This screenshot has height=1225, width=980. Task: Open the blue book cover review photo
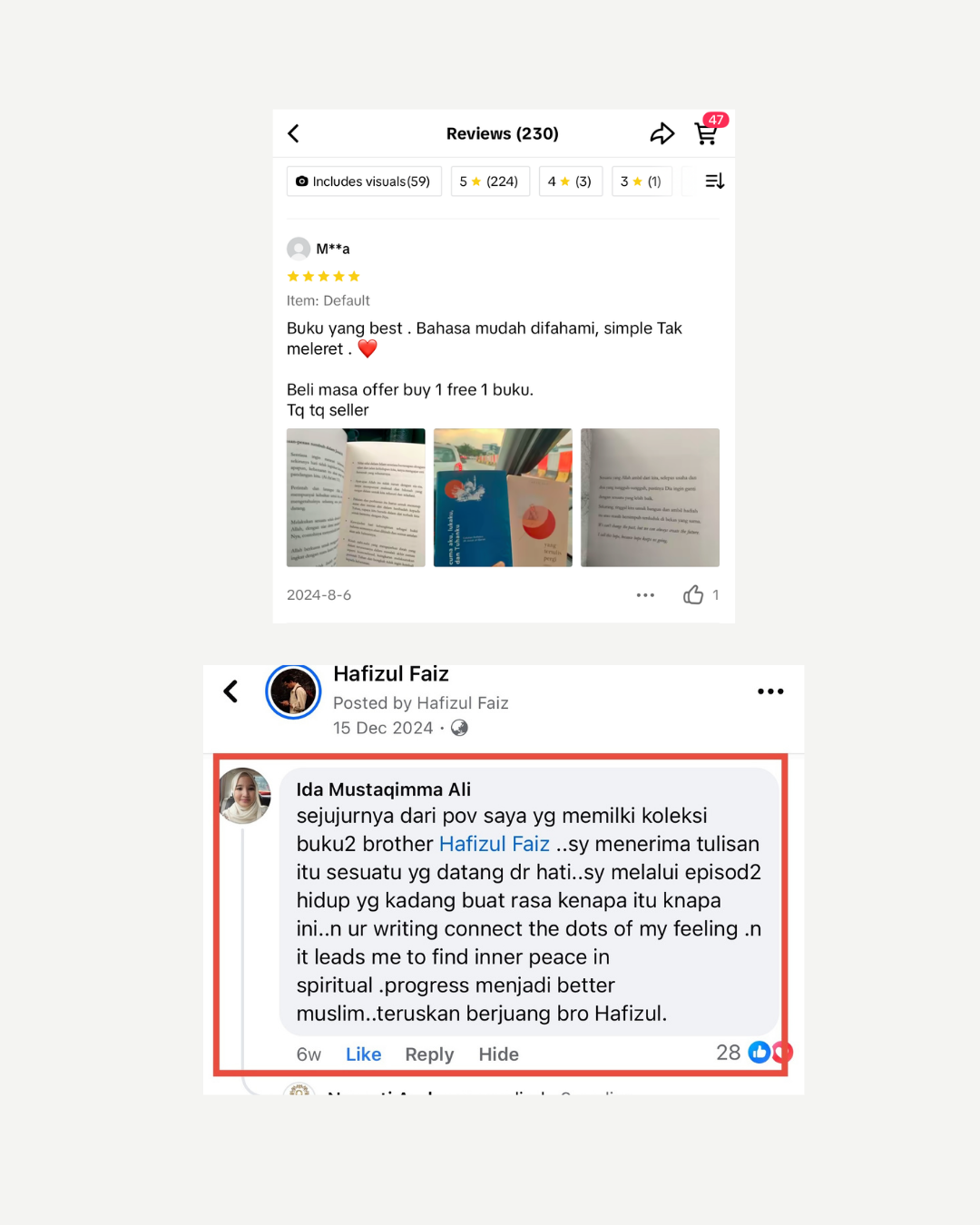(503, 497)
